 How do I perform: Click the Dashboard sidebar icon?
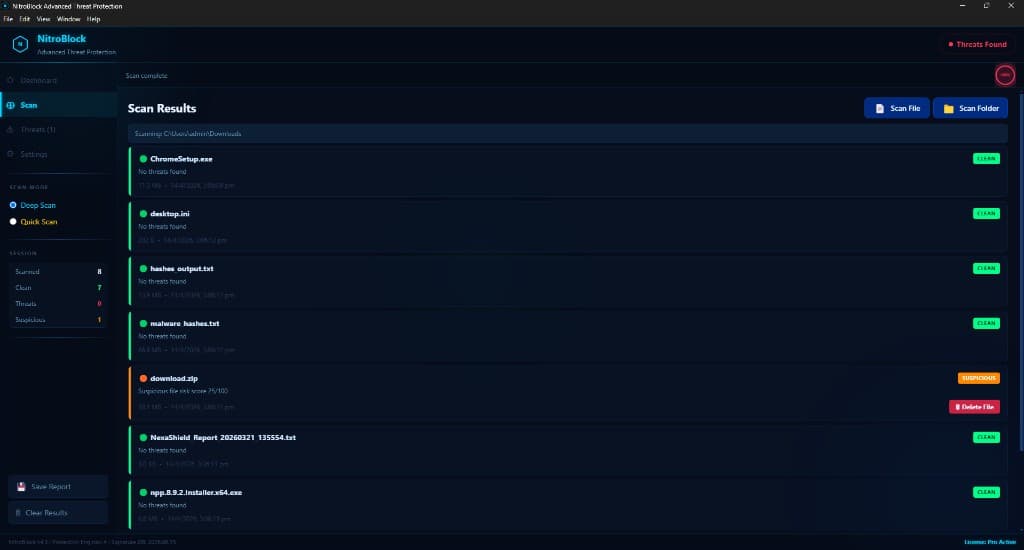(10, 80)
